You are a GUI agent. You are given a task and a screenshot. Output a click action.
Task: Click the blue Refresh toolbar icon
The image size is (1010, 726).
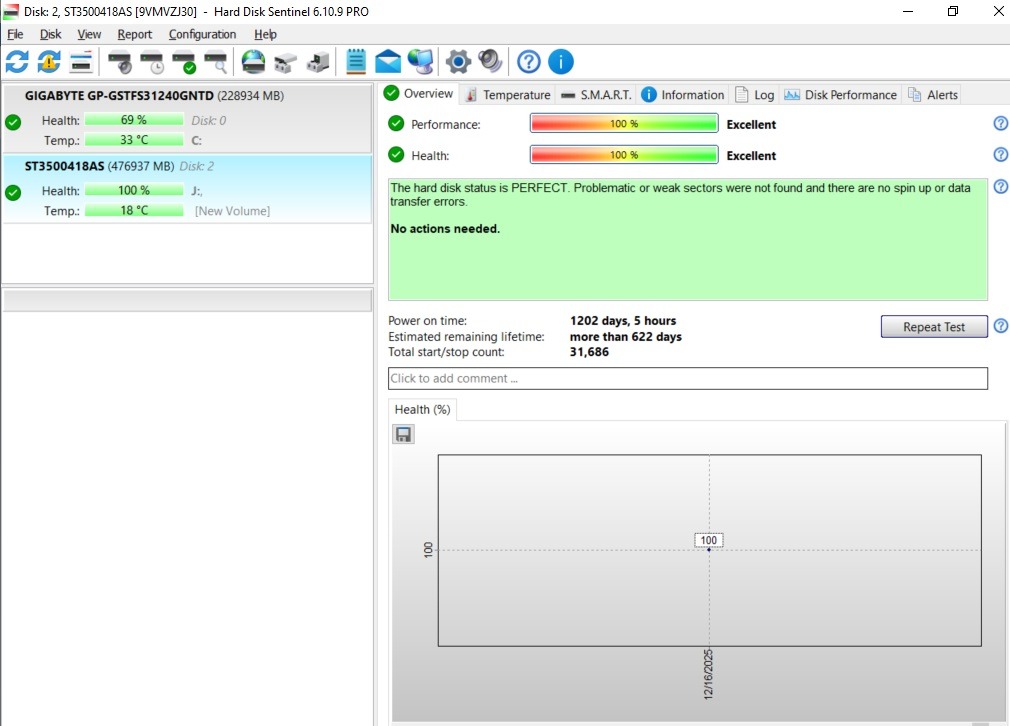pyautogui.click(x=17, y=62)
